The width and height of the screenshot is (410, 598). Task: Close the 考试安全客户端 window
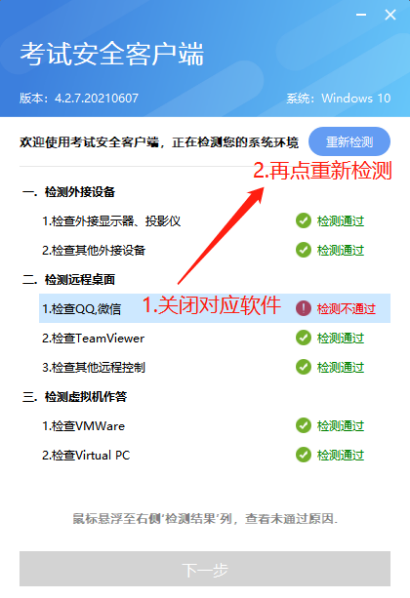coord(390,15)
